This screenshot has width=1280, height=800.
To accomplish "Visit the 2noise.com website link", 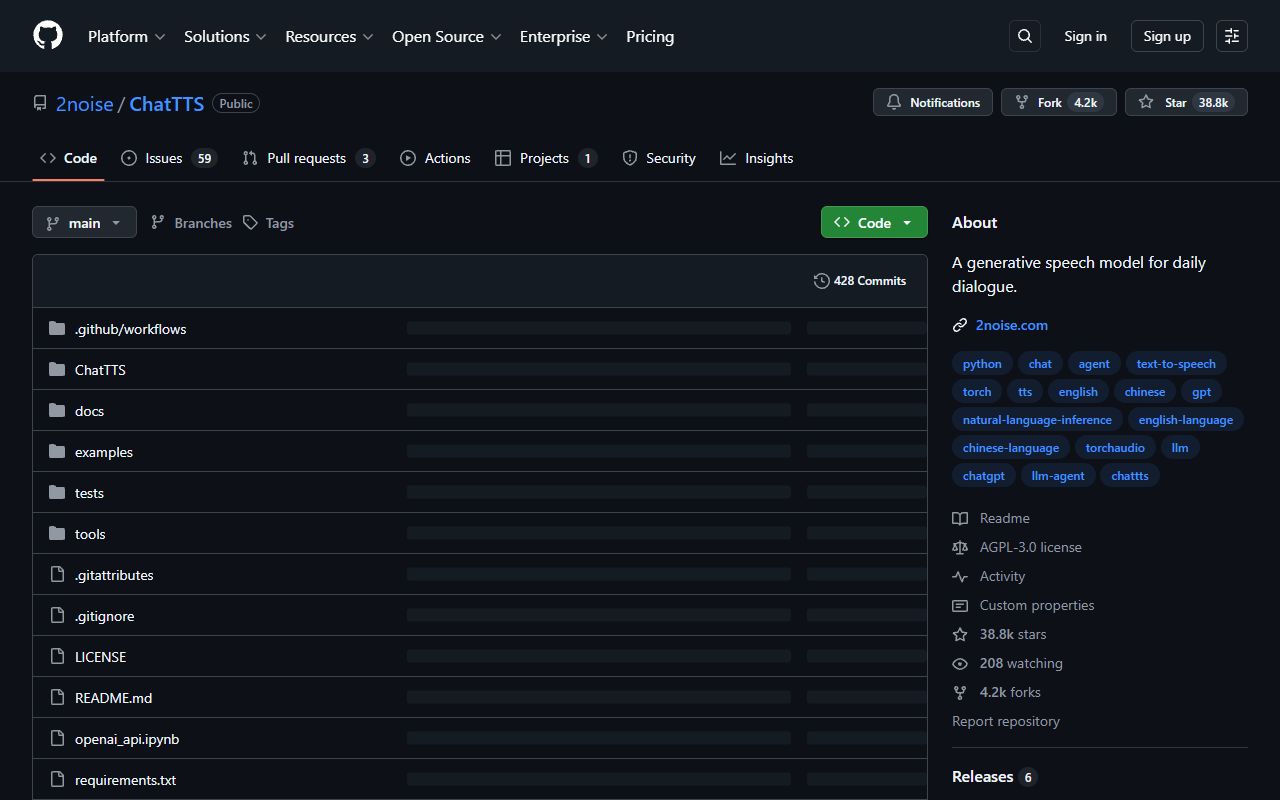I will click(1012, 325).
